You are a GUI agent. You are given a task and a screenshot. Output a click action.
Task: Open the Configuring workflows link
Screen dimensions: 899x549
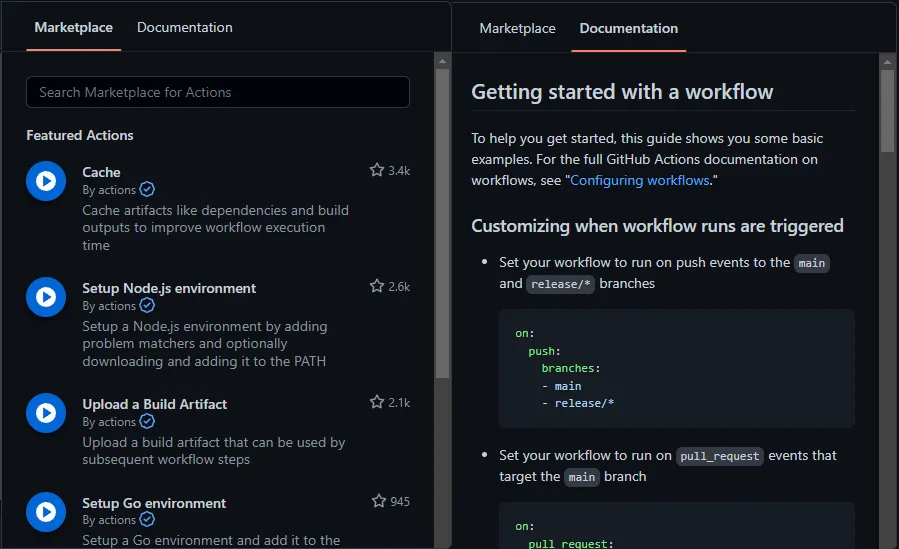[640, 181]
